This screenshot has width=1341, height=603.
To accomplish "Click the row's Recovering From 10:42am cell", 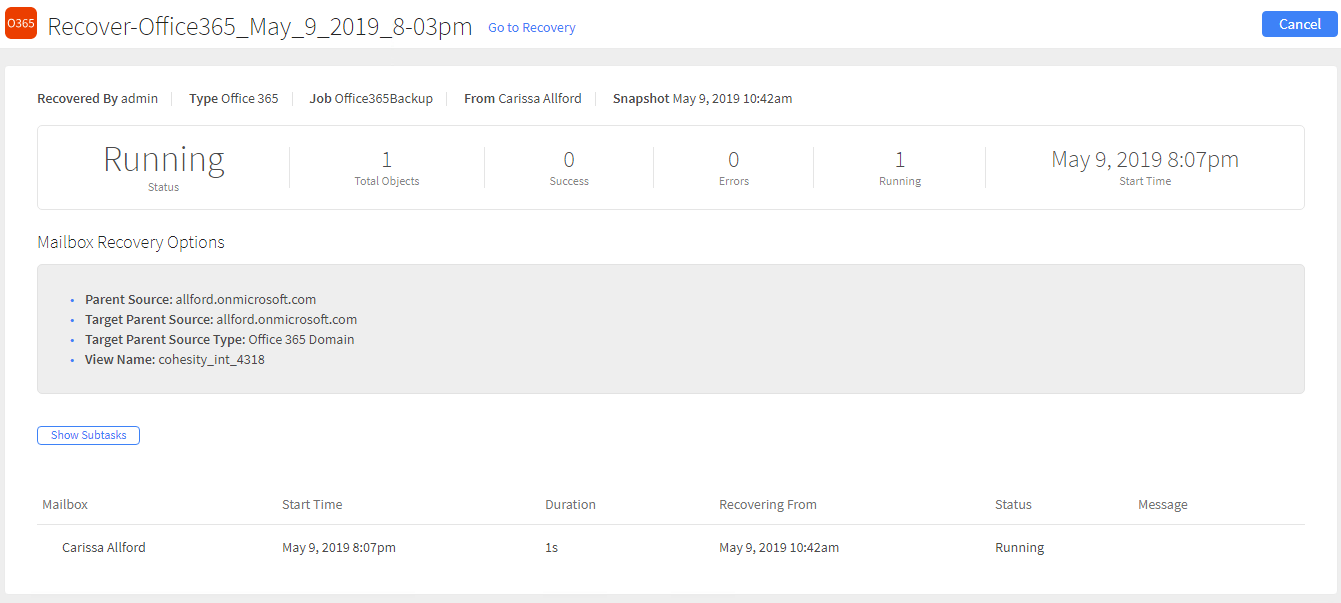I will [779, 548].
